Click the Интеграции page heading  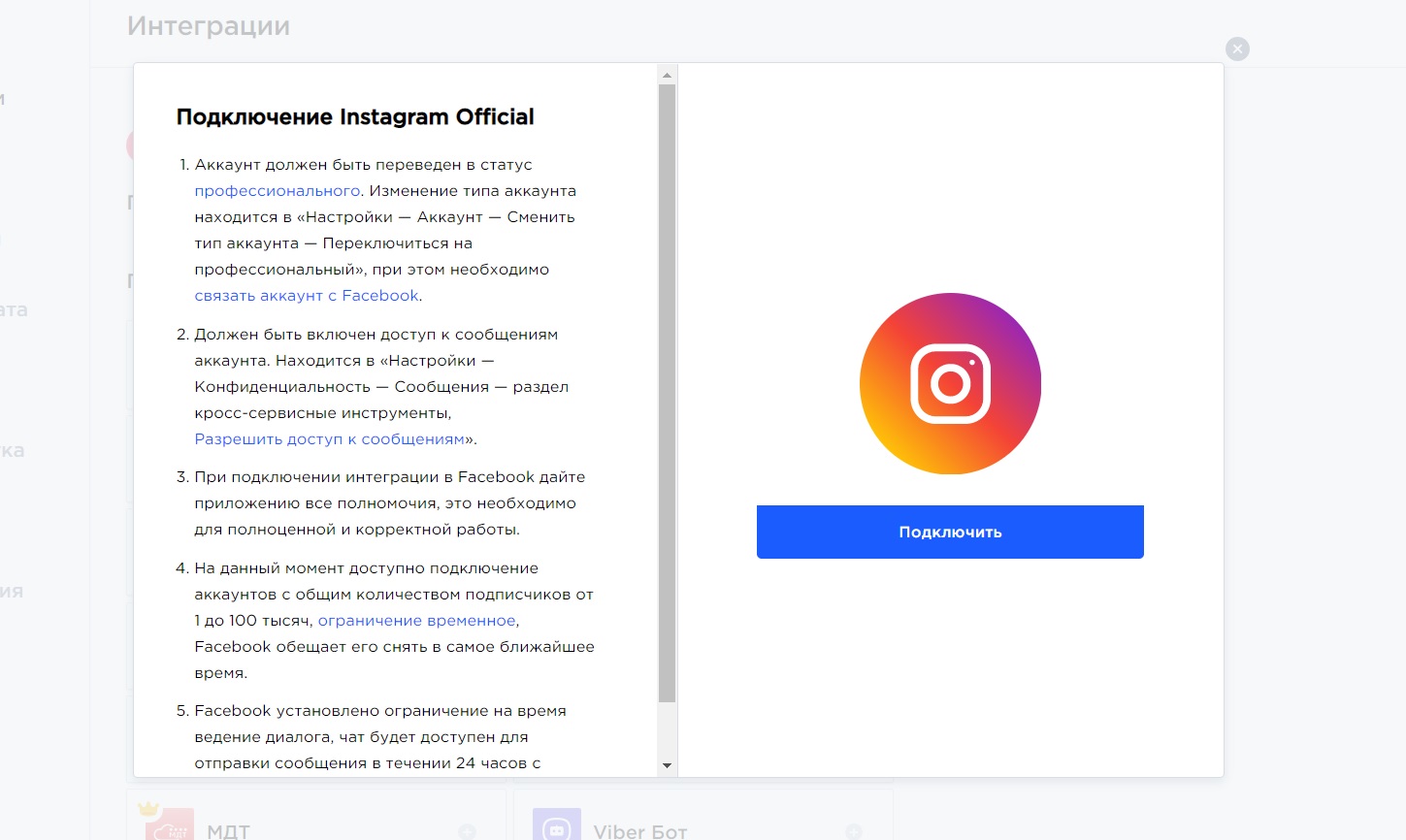(209, 26)
